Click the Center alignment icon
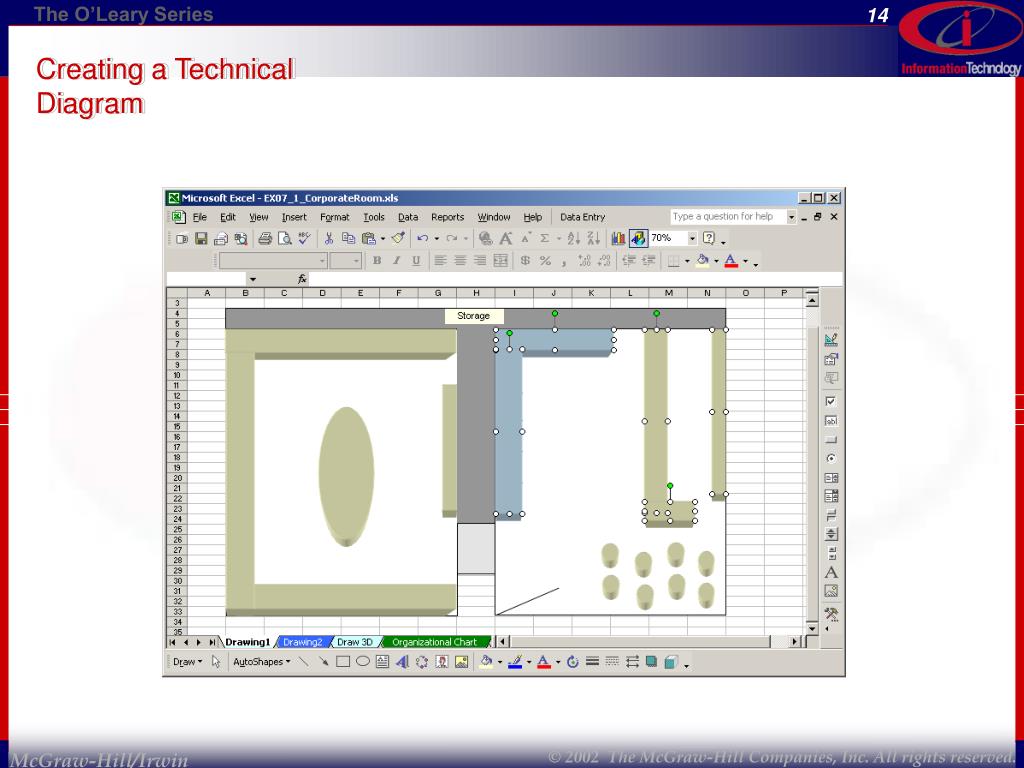1024x768 pixels. tap(460, 261)
